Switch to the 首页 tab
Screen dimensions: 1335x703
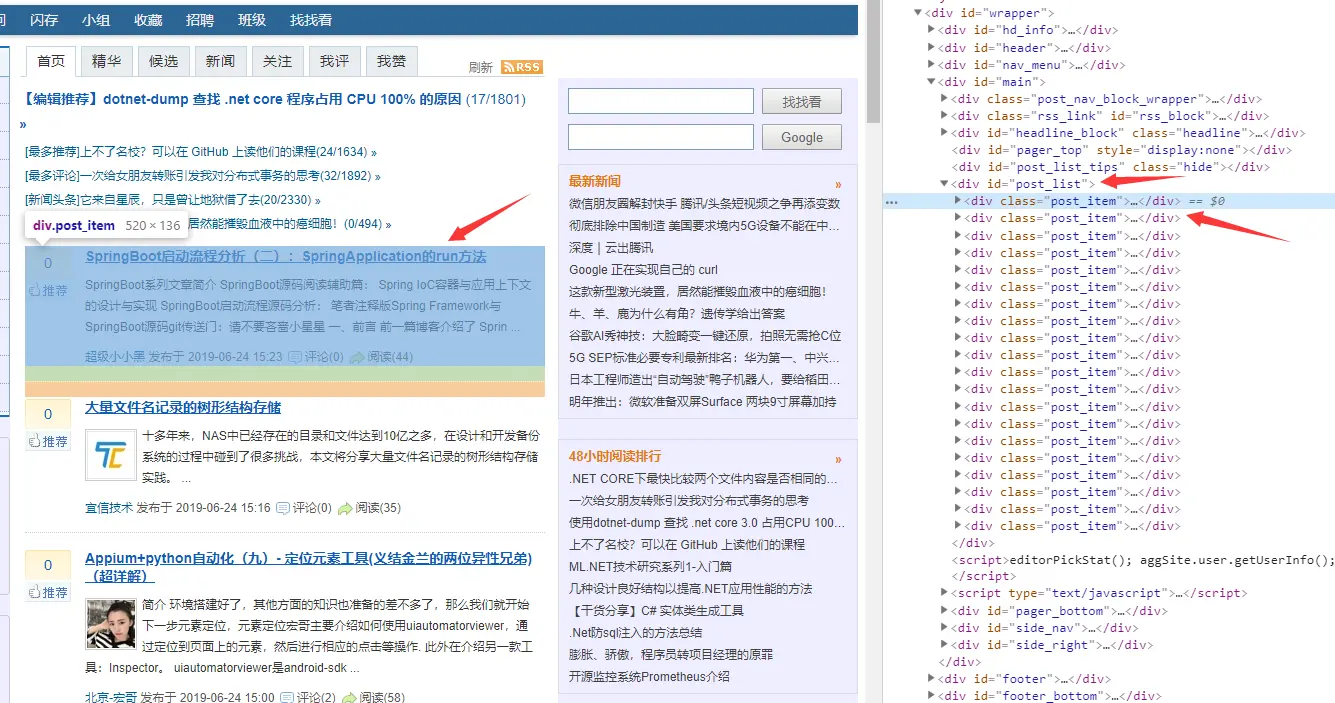point(51,61)
